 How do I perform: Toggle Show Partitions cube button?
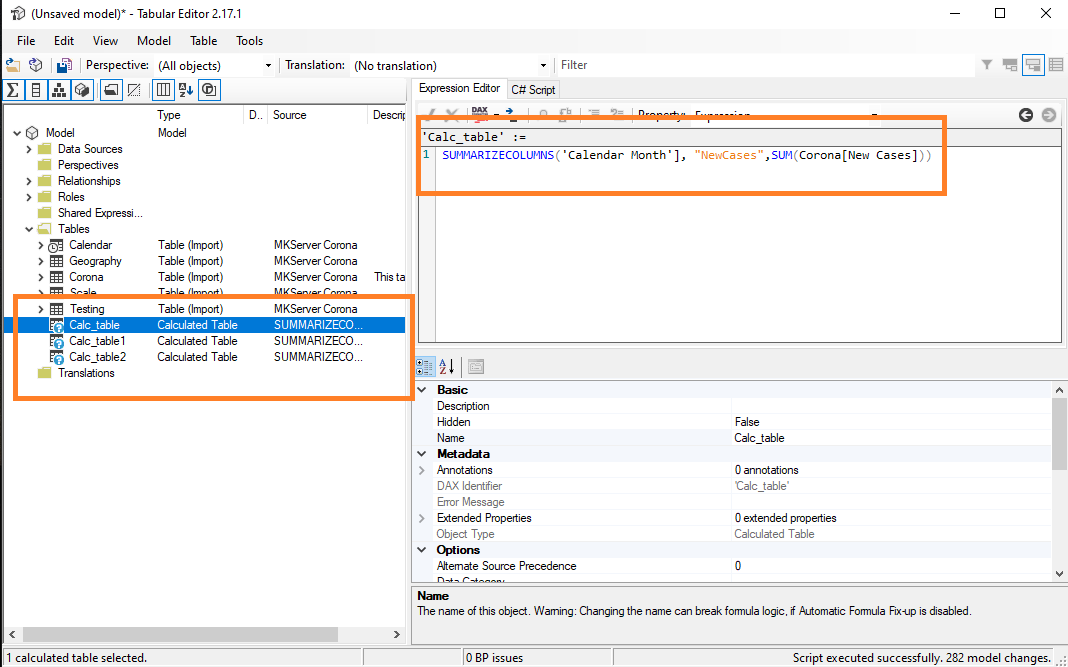[x=82, y=90]
